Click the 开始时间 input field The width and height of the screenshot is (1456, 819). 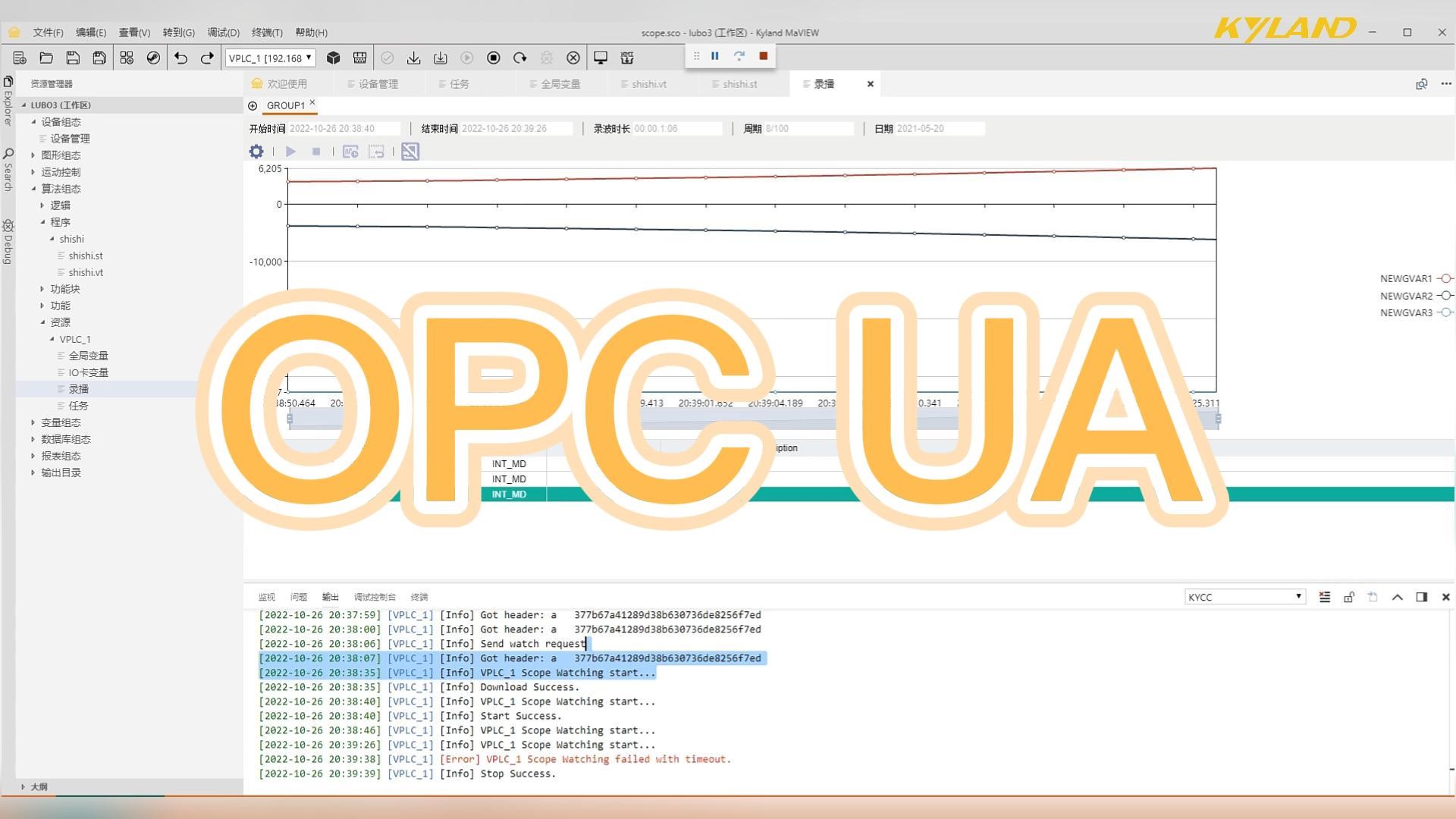pos(344,129)
